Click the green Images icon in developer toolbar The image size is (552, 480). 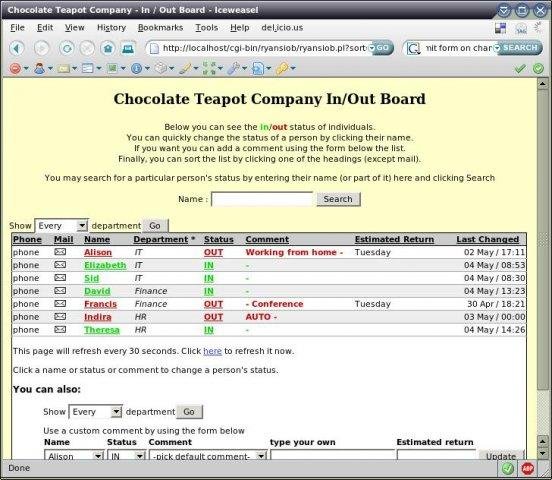tap(112, 68)
